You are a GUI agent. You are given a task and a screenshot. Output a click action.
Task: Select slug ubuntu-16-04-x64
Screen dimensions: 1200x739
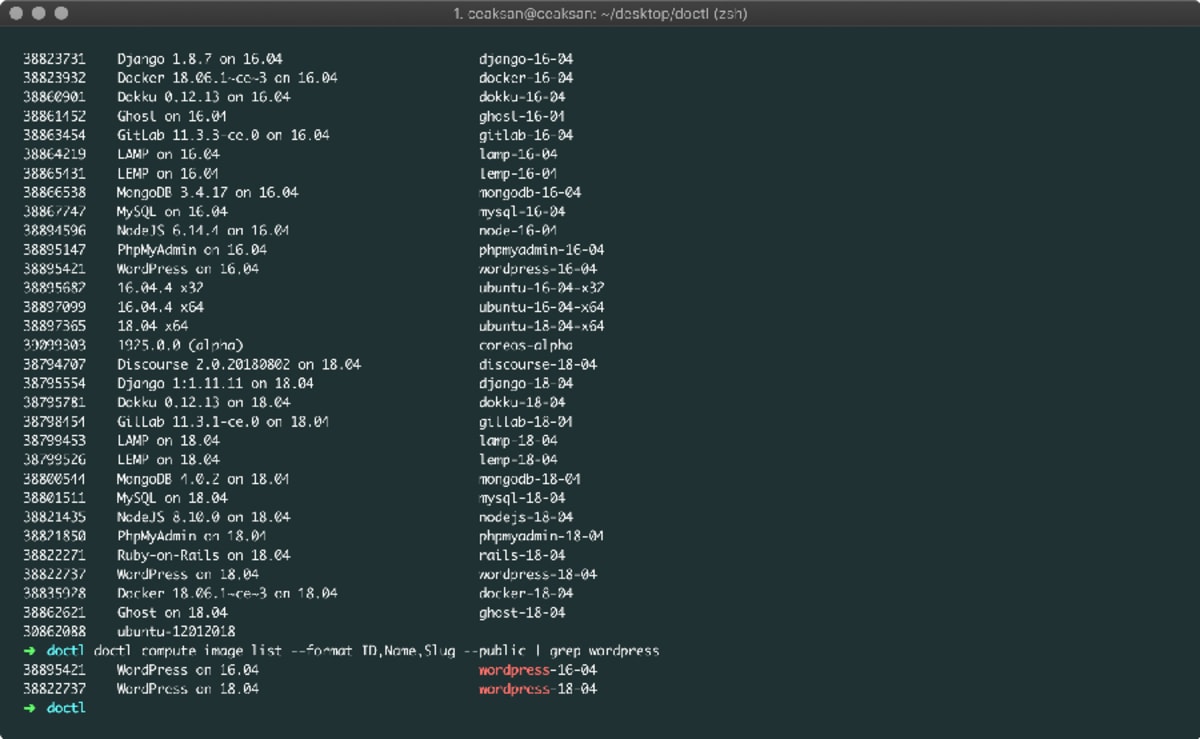542,307
